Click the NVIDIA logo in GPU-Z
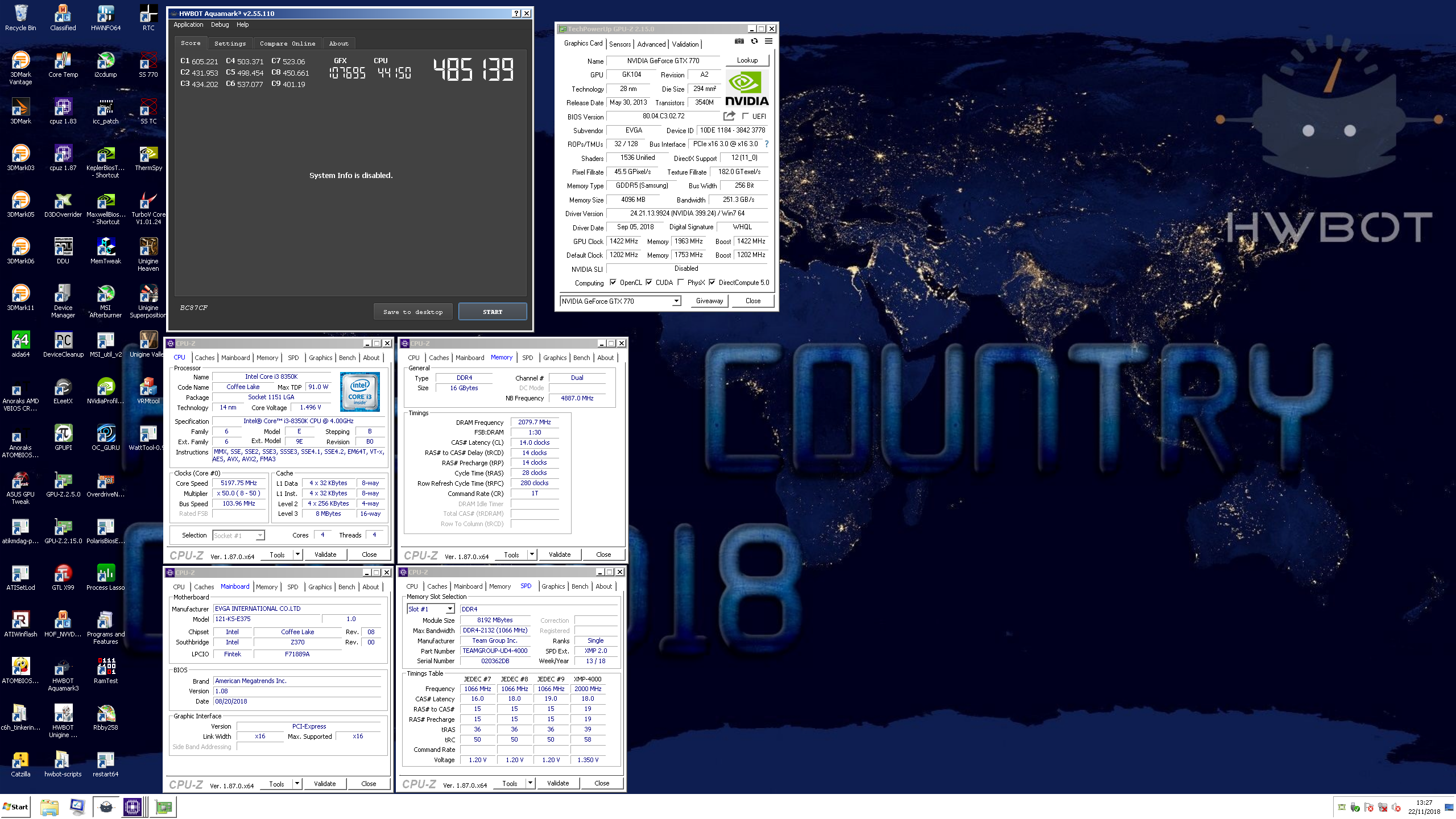Image resolution: width=1456 pixels, height=819 pixels. pos(747,89)
